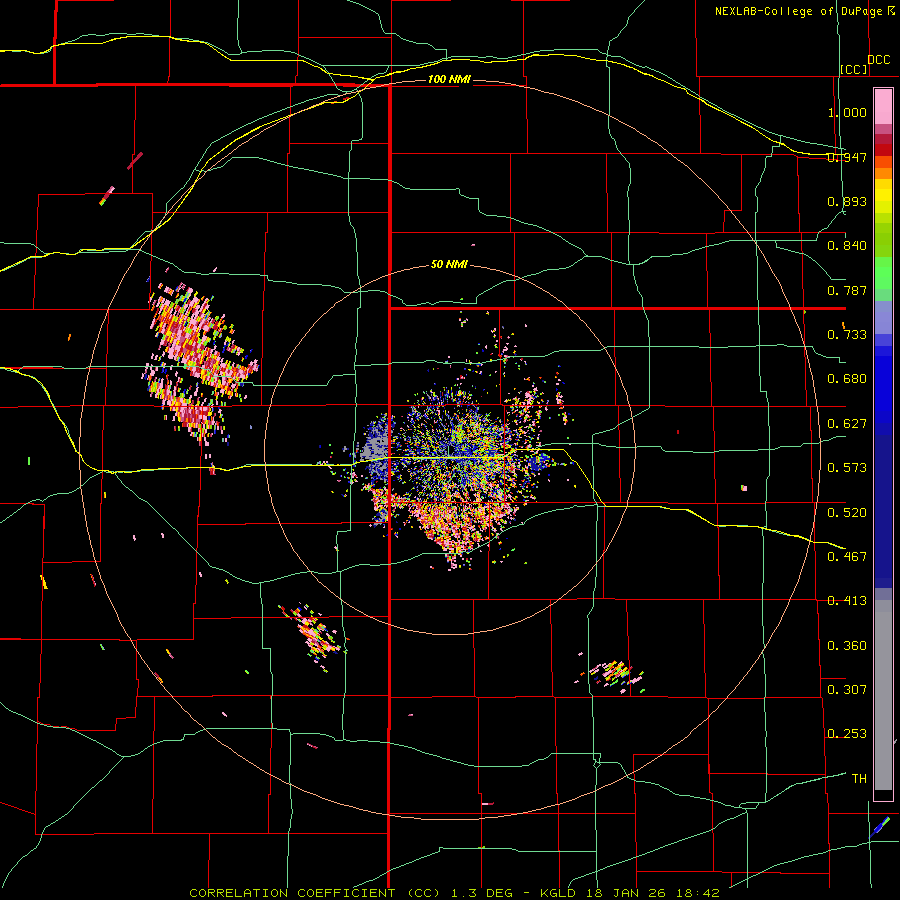
Task: Click the [CC] units label
Action: pos(854,69)
